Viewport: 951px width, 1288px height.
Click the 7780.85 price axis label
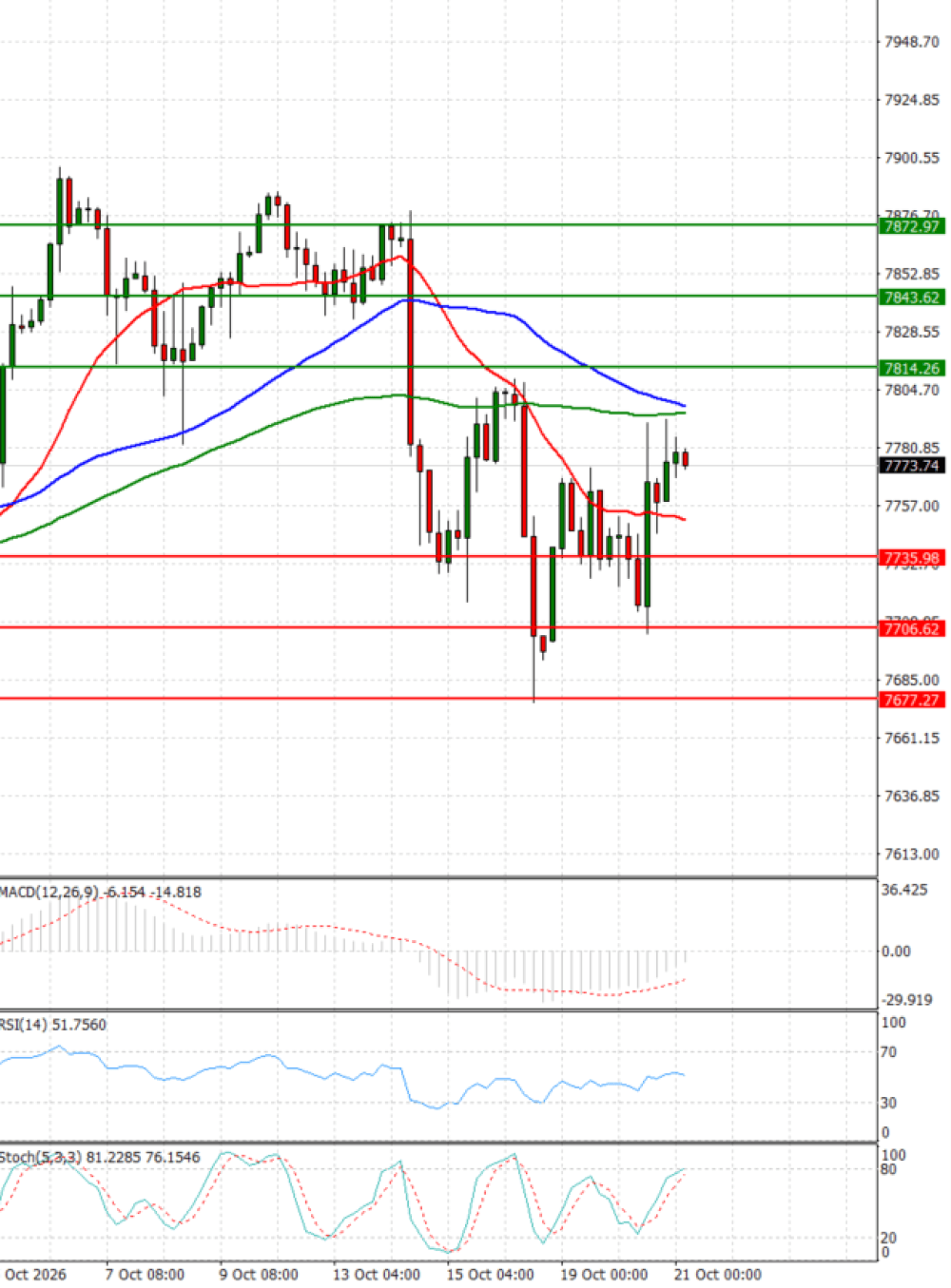[x=911, y=448]
